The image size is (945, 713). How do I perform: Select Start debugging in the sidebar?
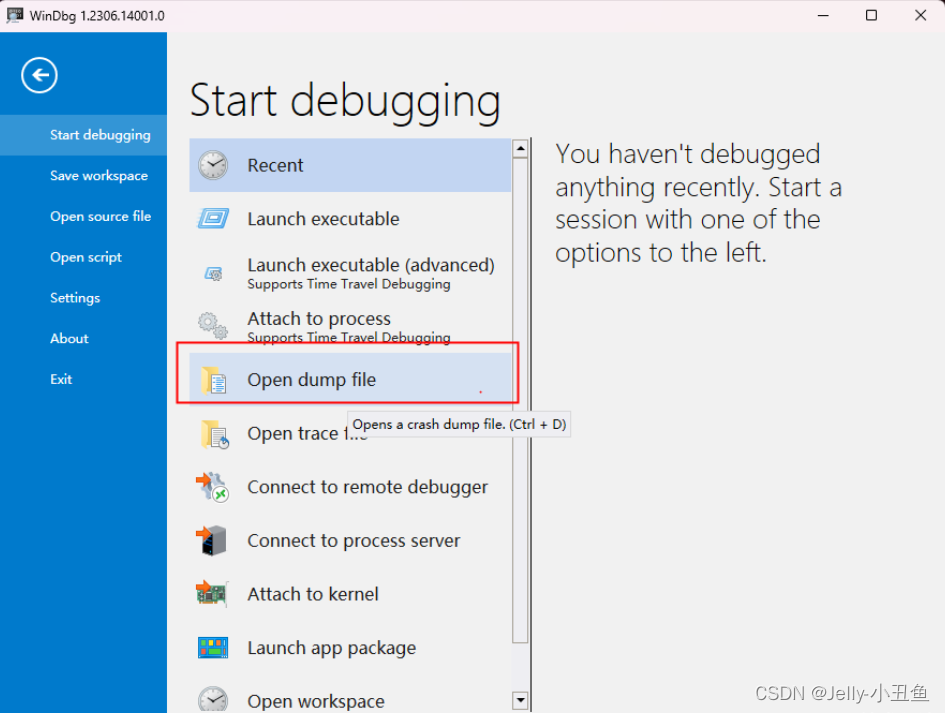click(83, 135)
